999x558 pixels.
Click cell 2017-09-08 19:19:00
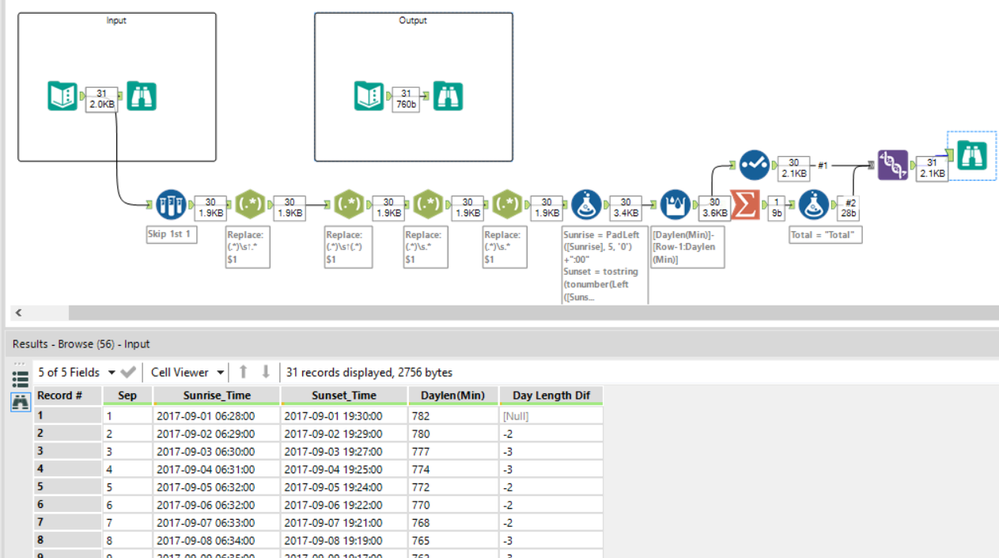tap(344, 541)
